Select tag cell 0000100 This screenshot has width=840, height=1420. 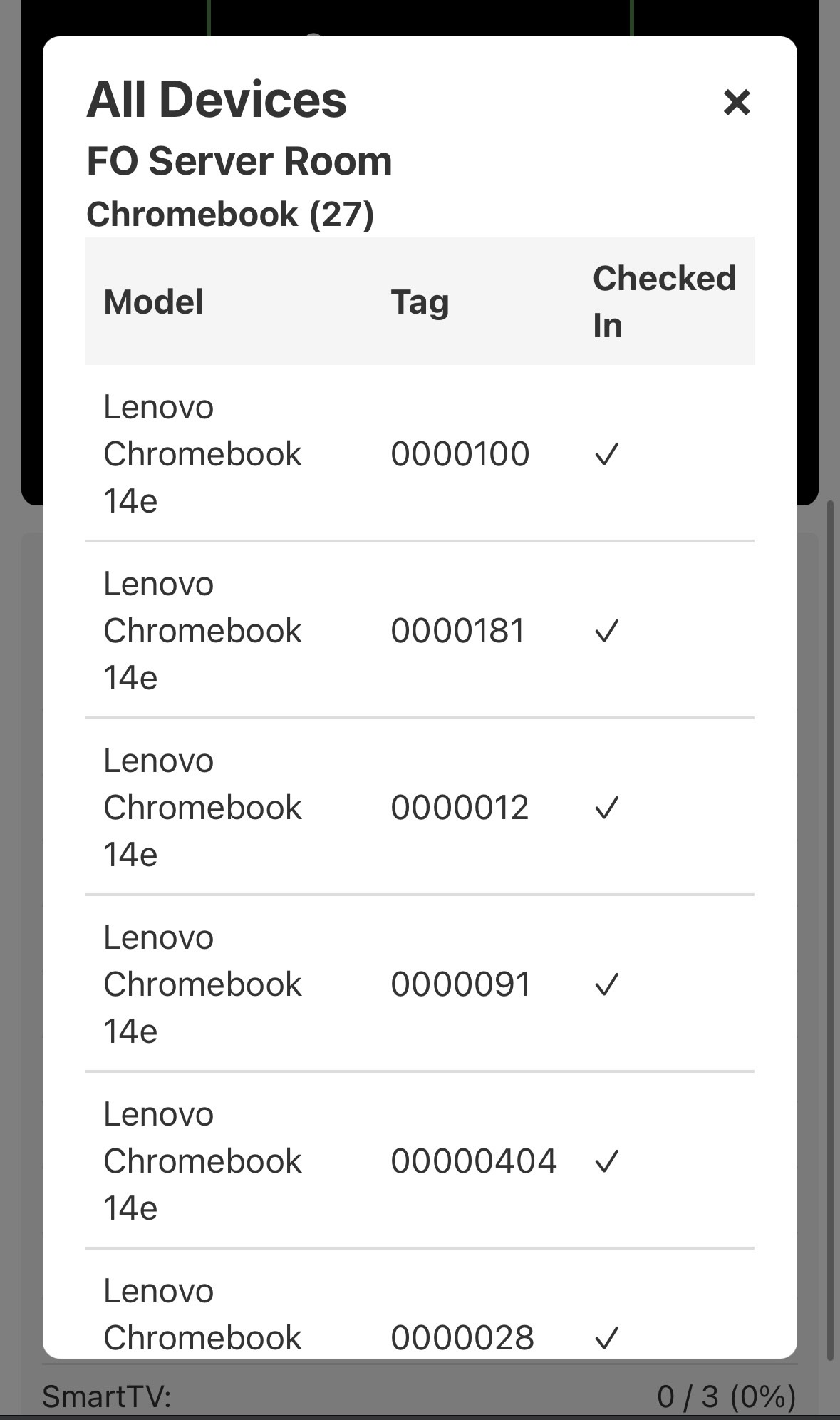click(x=460, y=454)
